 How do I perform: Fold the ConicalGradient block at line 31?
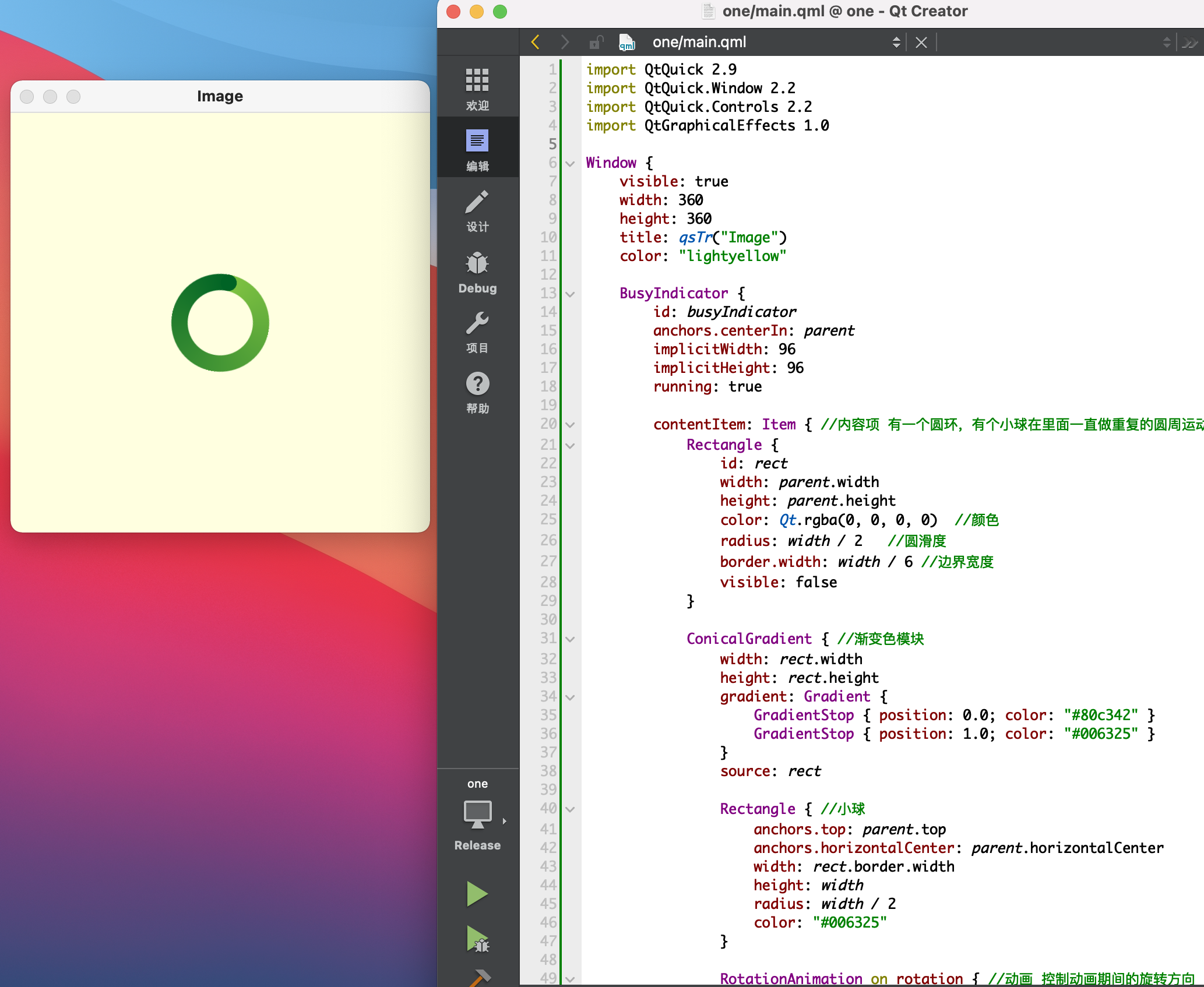coord(571,639)
